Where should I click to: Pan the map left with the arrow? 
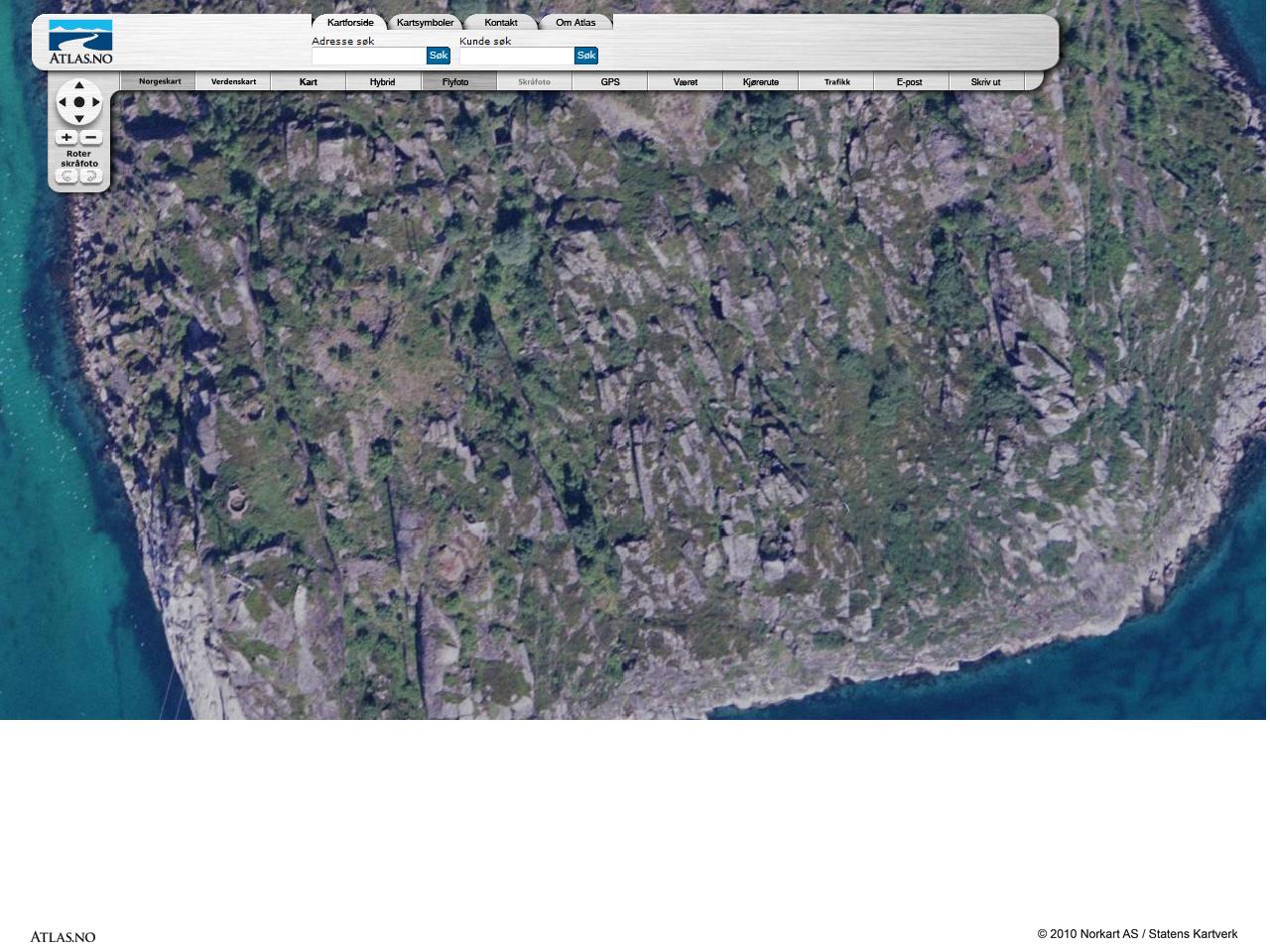[x=63, y=102]
